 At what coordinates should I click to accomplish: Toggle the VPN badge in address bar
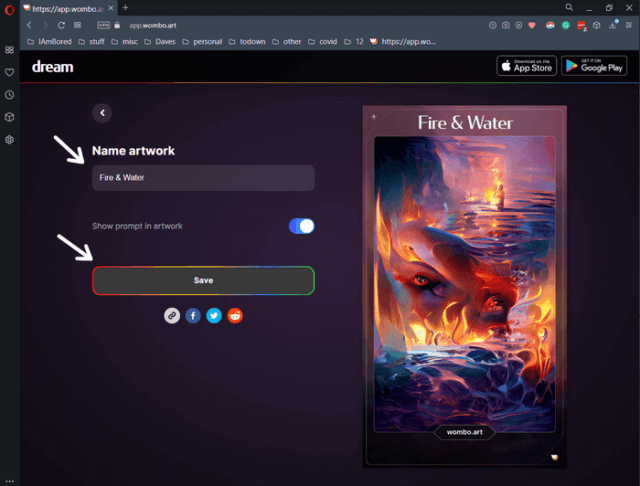click(x=103, y=25)
